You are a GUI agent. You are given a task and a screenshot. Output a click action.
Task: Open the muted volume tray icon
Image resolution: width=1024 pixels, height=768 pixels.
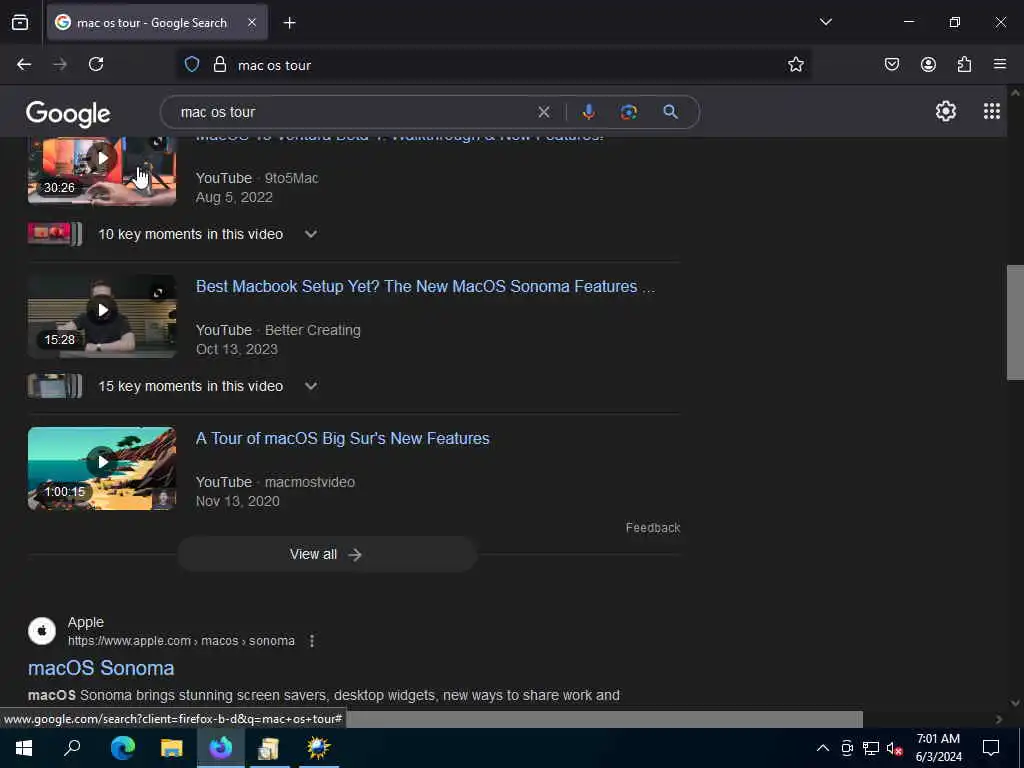(x=894, y=748)
